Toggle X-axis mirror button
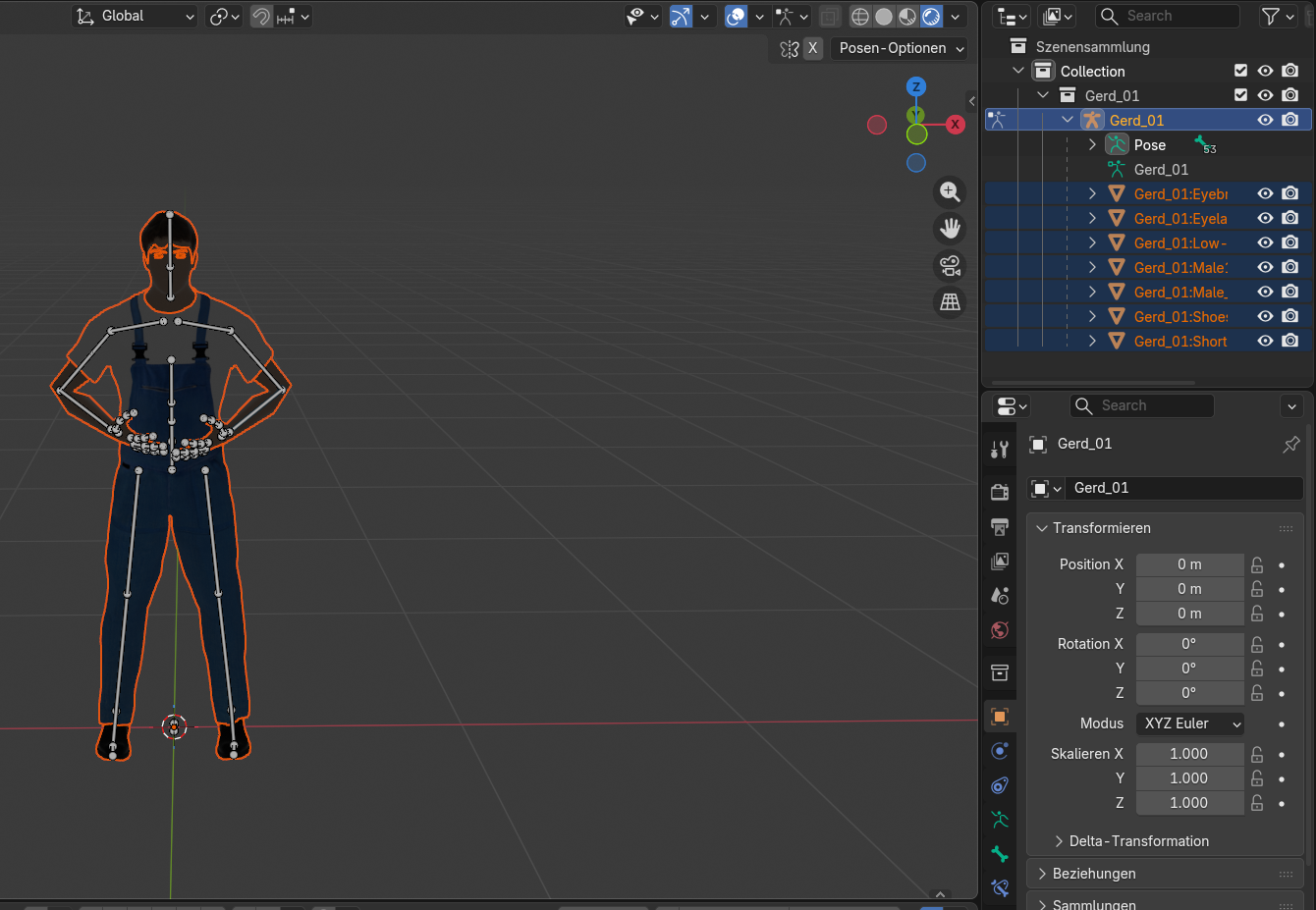Screen dimensions: 1316x910 (x=812, y=48)
